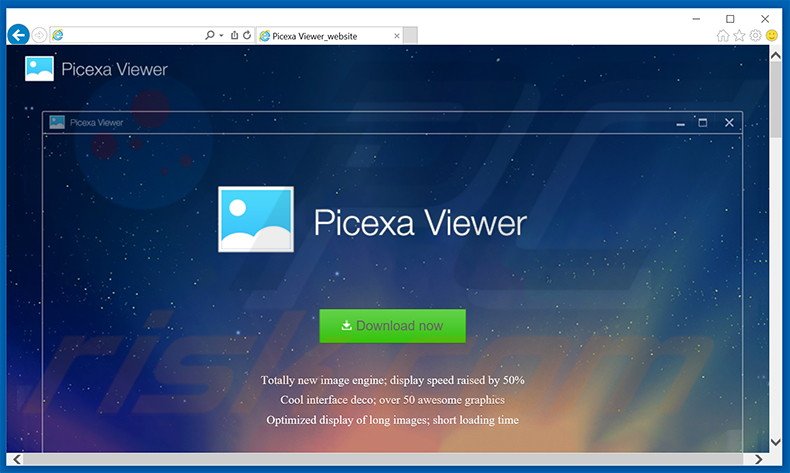
Task: Click text 'Optimized display of long images; short loading time'
Action: point(392,420)
